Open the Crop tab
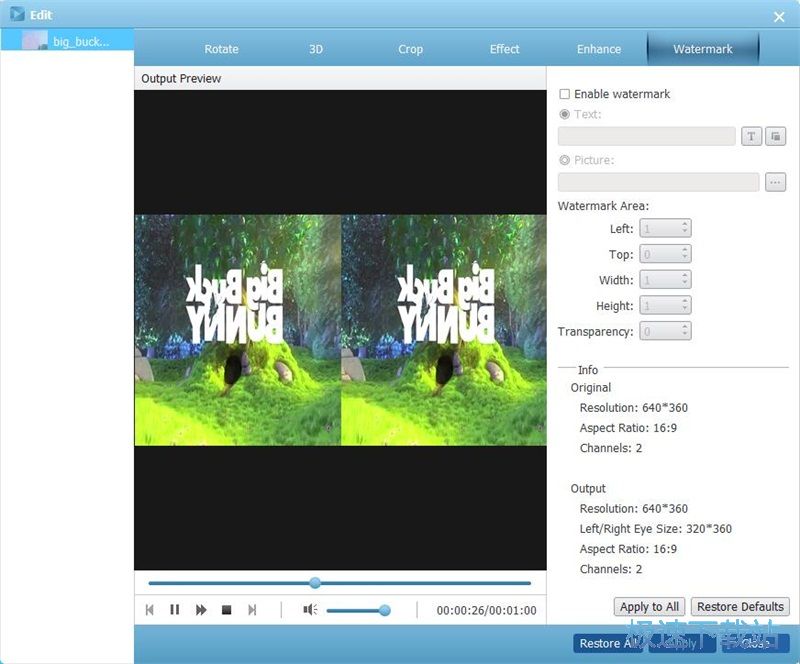 pos(410,49)
